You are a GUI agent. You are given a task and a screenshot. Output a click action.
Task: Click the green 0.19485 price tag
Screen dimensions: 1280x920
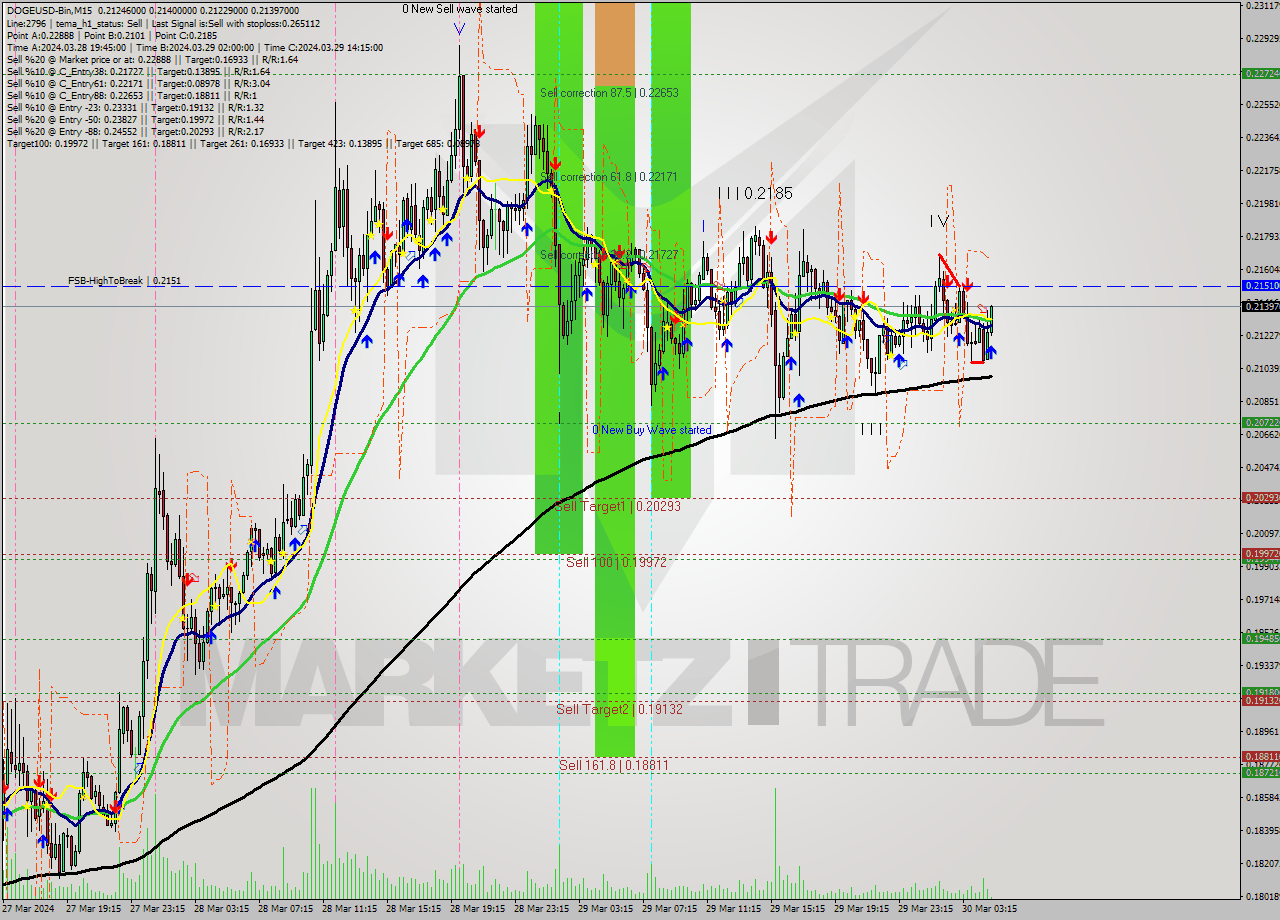tap(1260, 638)
